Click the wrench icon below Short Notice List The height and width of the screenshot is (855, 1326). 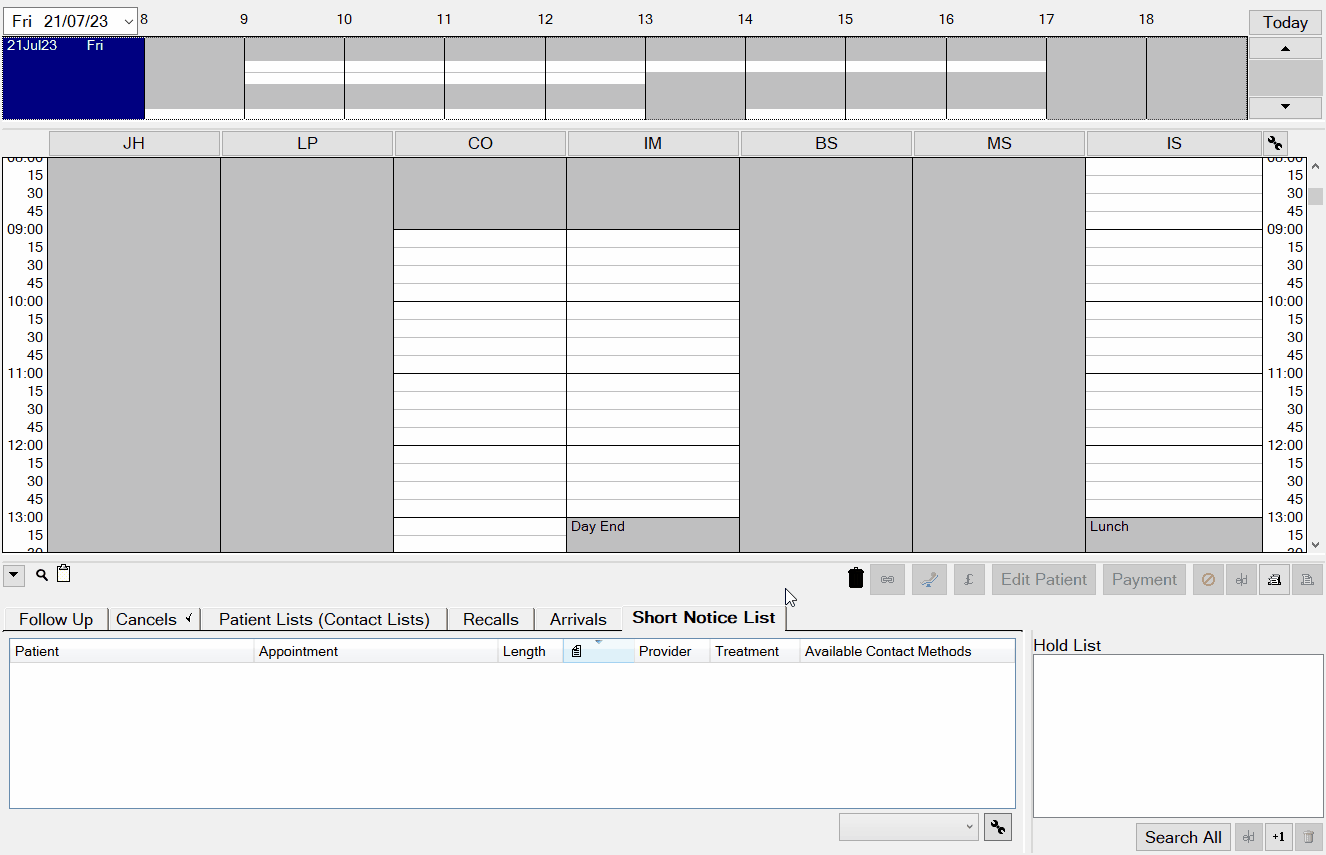click(x=997, y=827)
